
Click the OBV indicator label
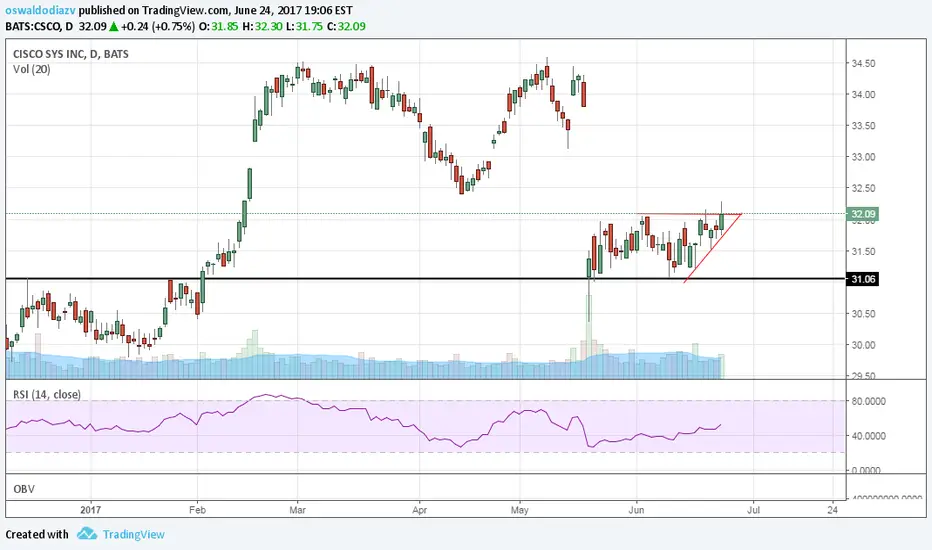tap(24, 489)
